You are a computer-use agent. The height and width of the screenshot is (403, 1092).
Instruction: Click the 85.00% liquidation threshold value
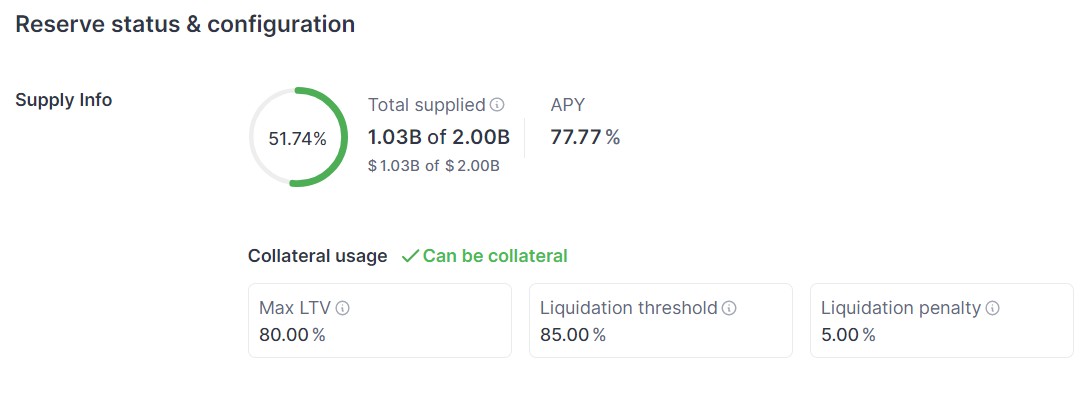573,335
